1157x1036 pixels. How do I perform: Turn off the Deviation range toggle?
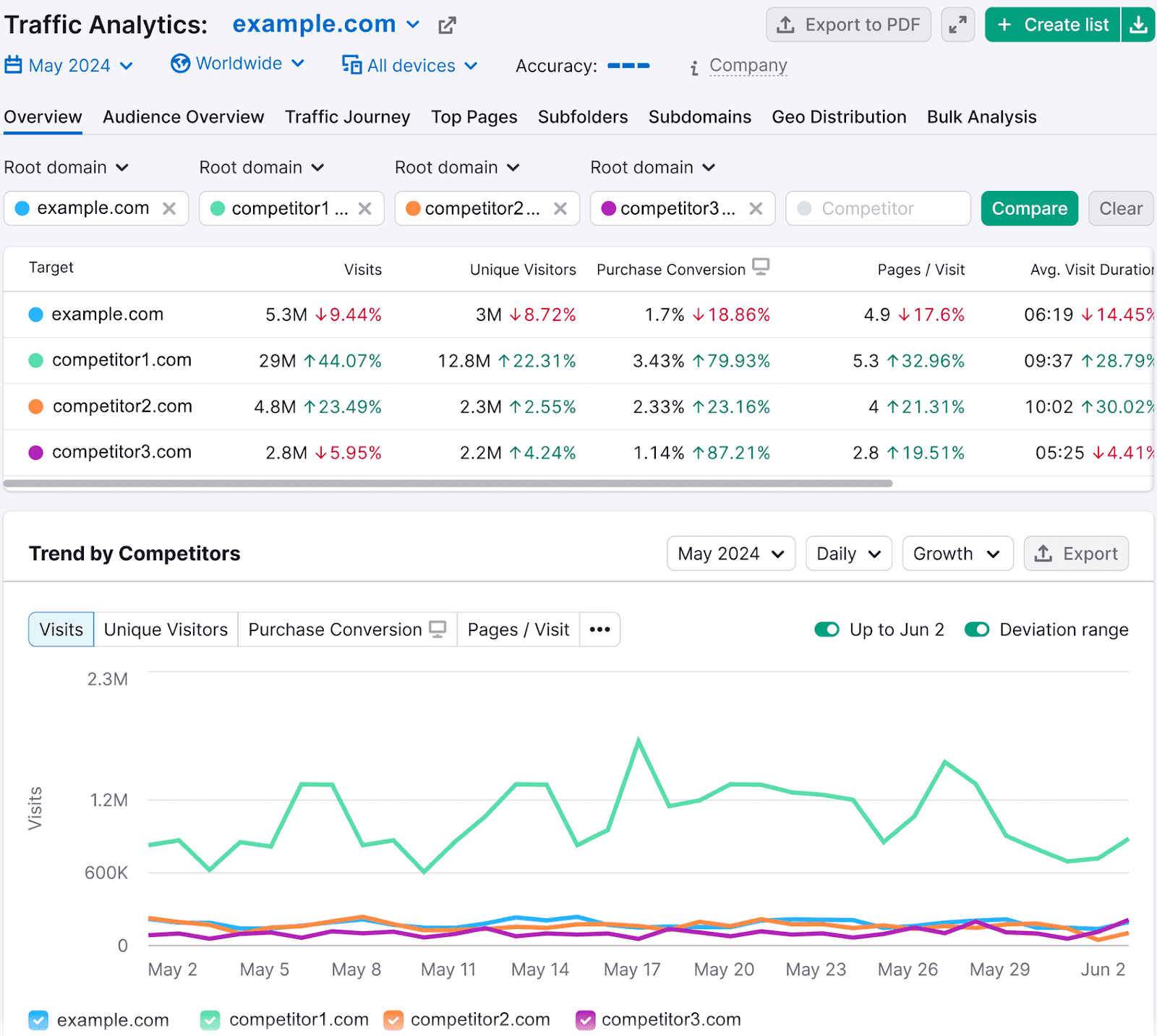pos(977,629)
